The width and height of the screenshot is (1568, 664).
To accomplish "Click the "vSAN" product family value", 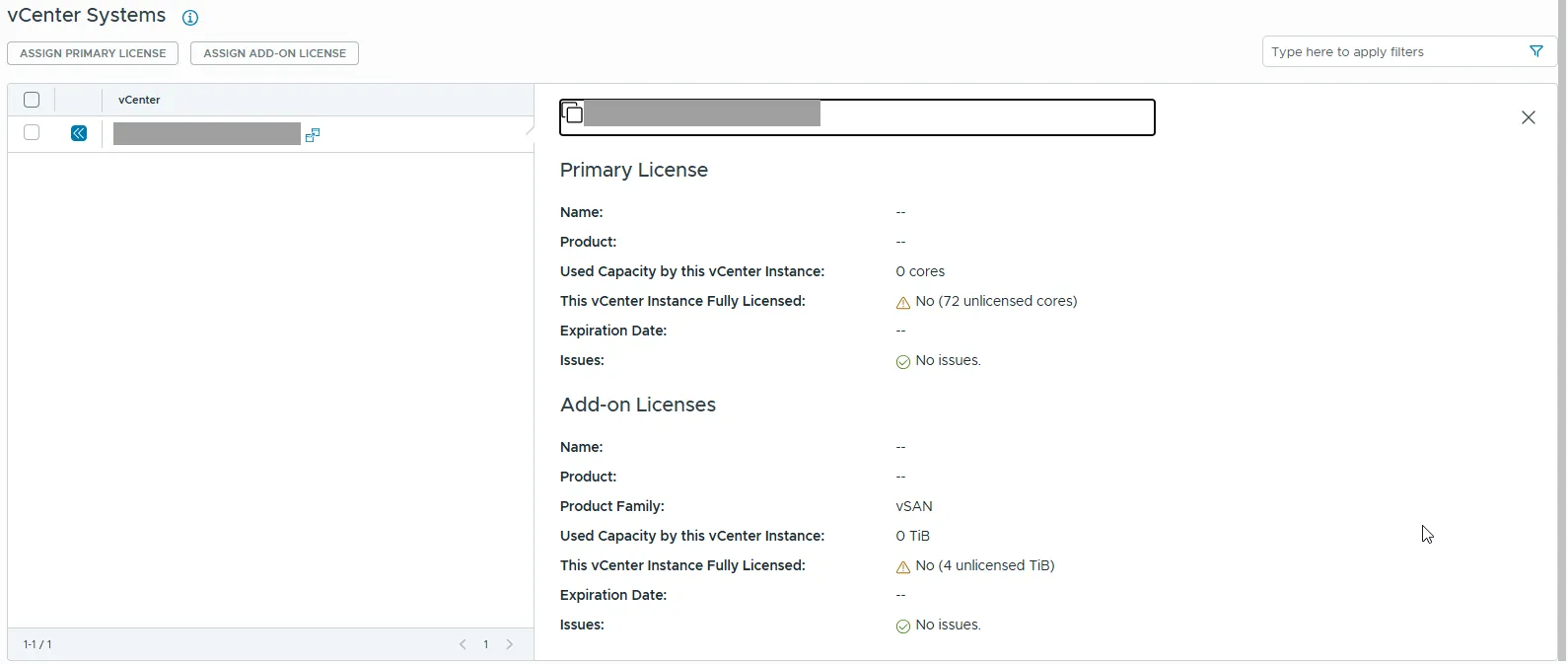I will point(914,506).
